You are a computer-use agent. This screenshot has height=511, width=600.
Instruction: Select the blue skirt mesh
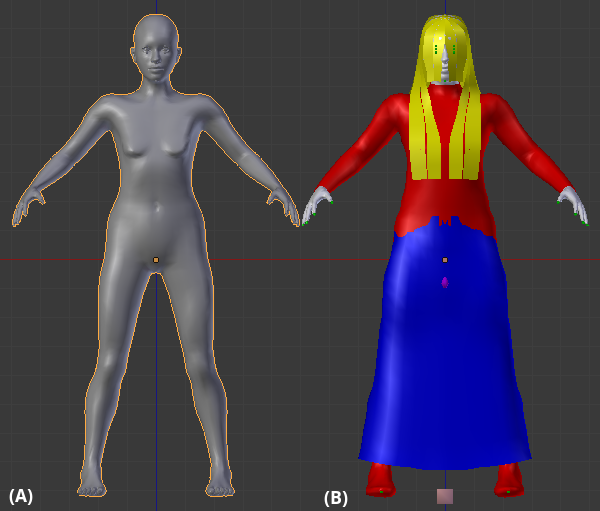(445, 370)
